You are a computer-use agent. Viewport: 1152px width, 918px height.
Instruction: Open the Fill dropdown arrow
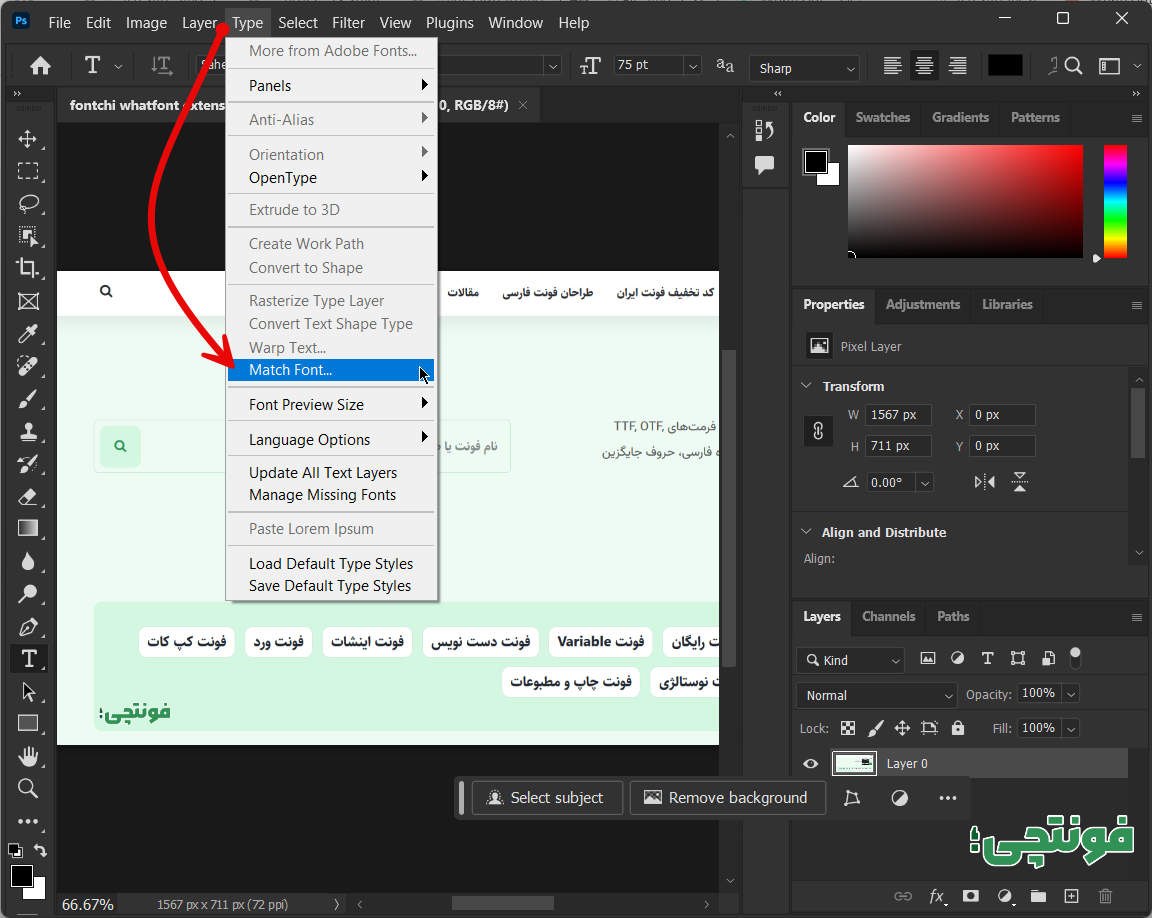pos(1071,729)
